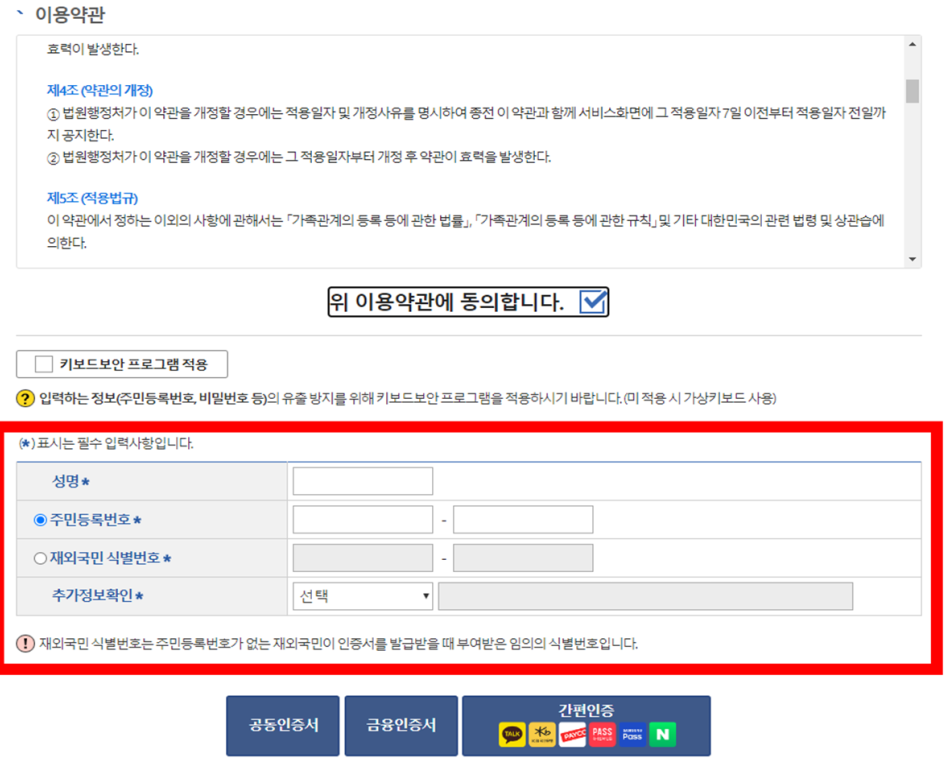This screenshot has height=762, width=945.
Task: Select KakaoTalk simple authentication icon
Action: [x=512, y=733]
